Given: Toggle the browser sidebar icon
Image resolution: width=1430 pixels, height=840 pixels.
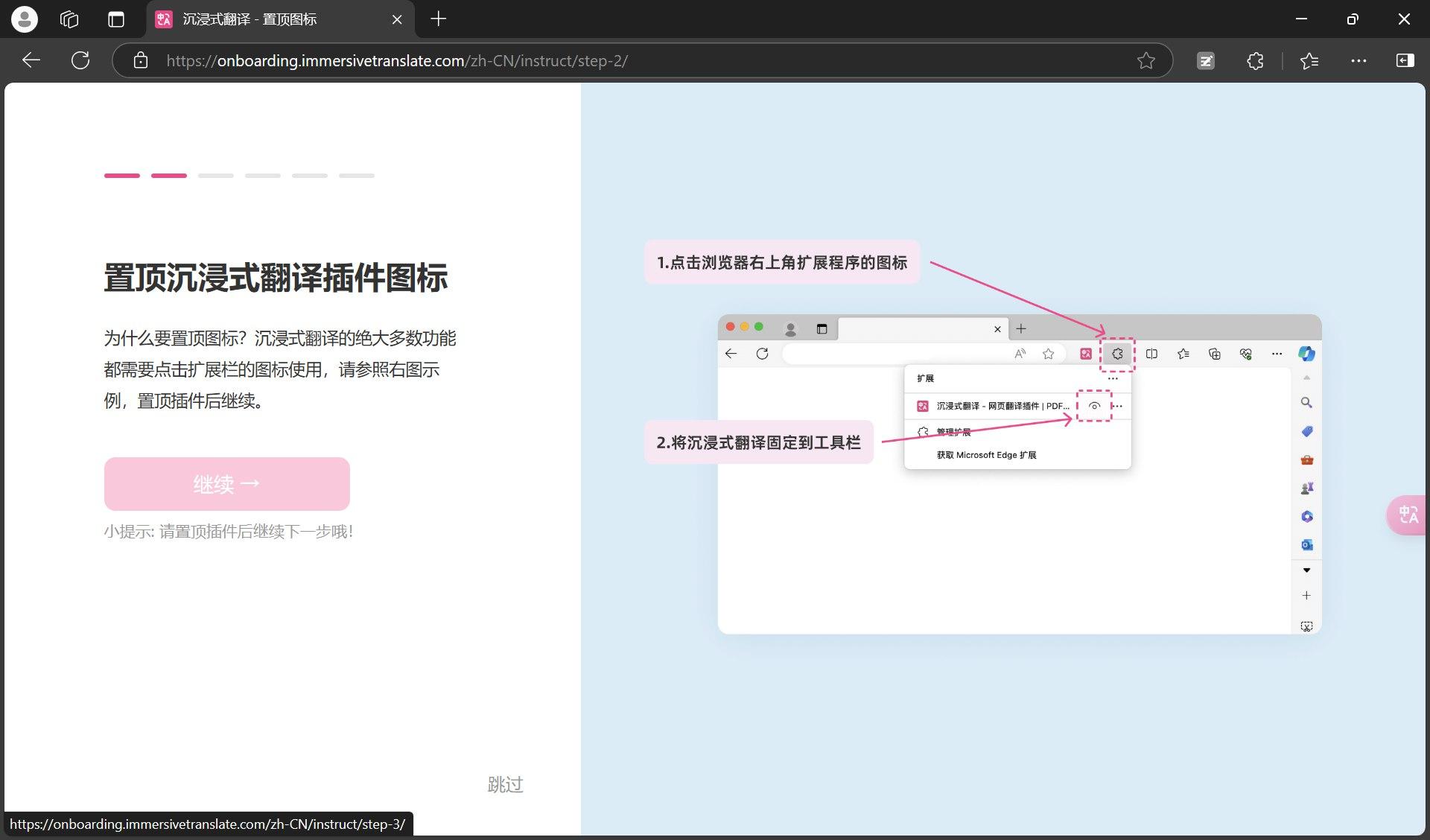Looking at the screenshot, I should tap(1405, 60).
